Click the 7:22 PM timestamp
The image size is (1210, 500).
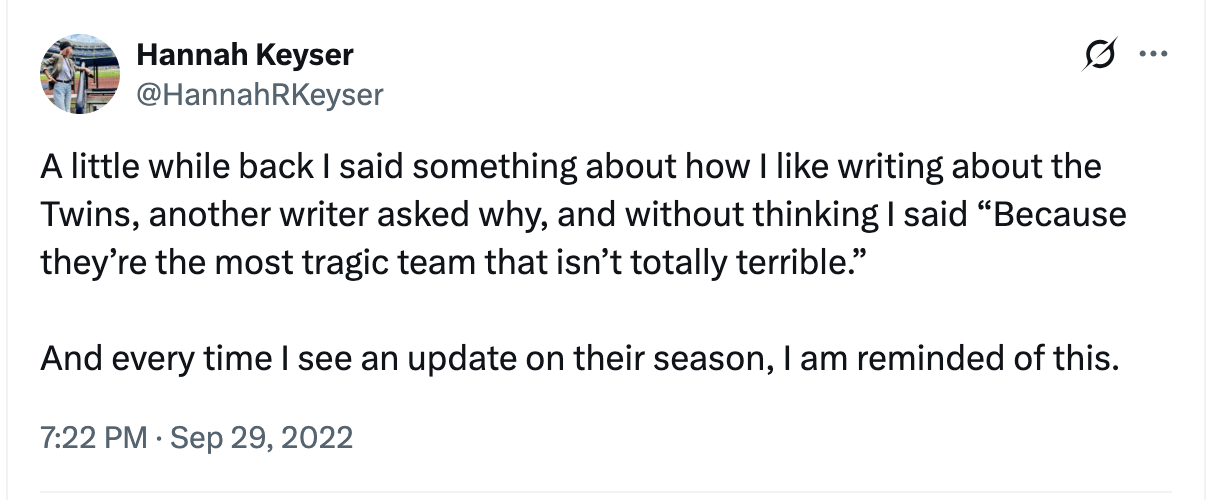(x=93, y=438)
